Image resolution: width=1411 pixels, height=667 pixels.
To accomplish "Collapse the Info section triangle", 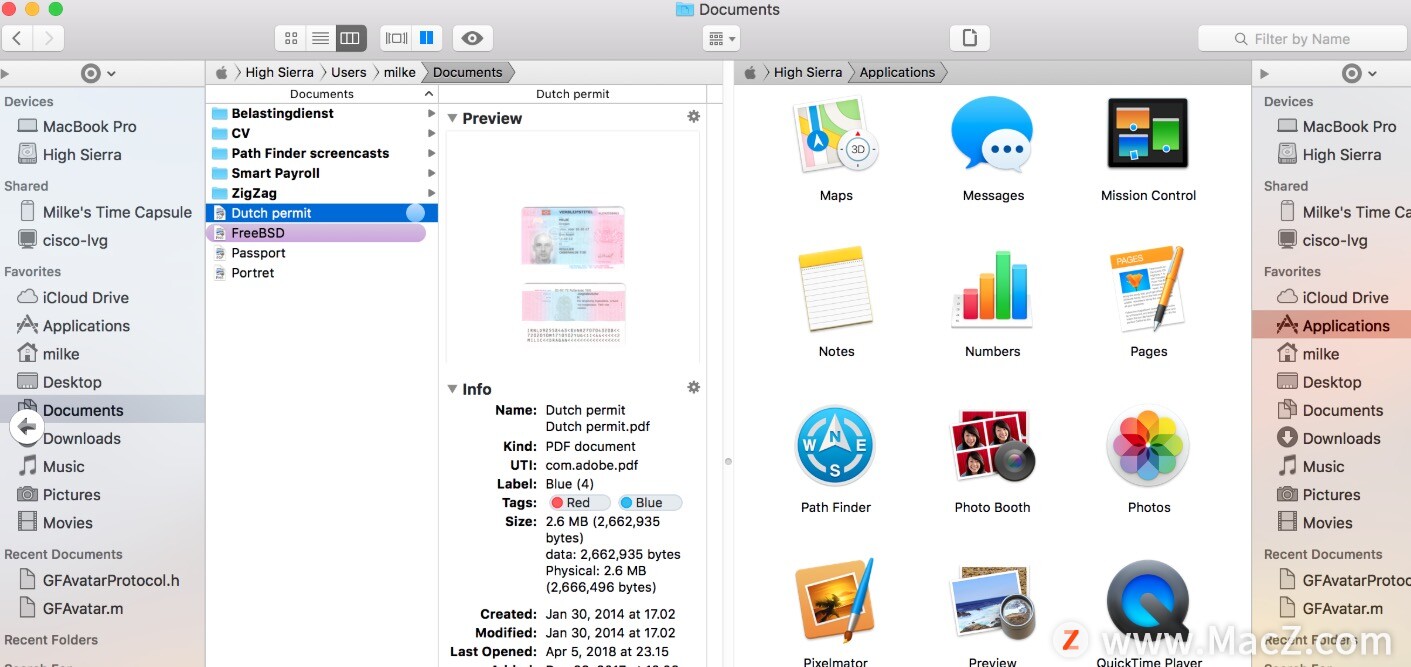I will 452,389.
